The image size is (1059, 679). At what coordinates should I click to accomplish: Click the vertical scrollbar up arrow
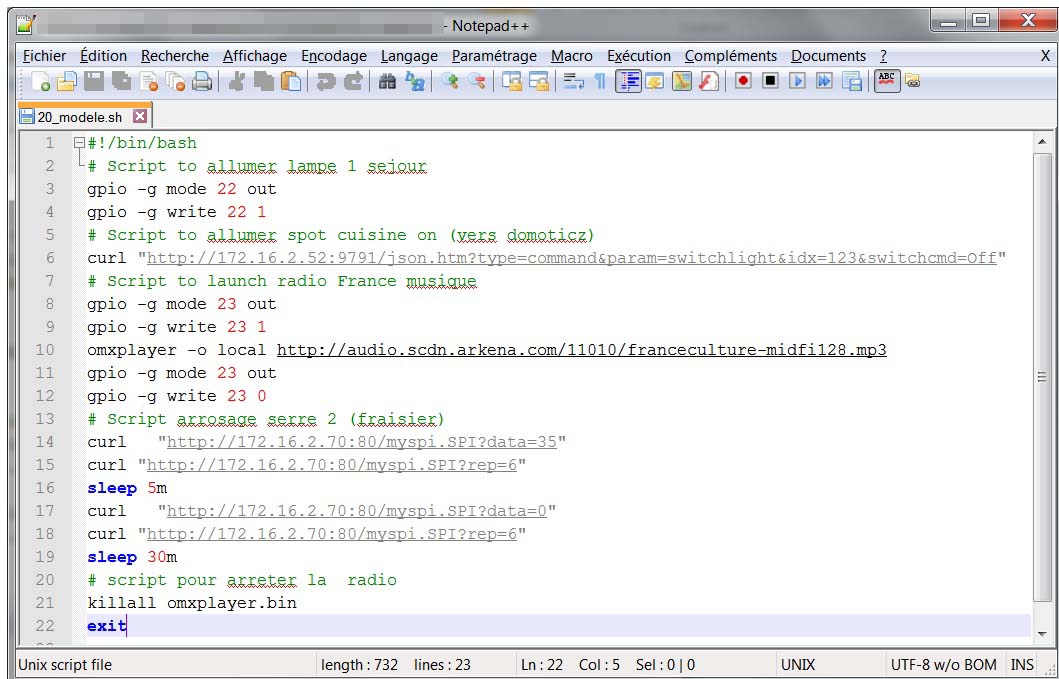click(x=1041, y=142)
